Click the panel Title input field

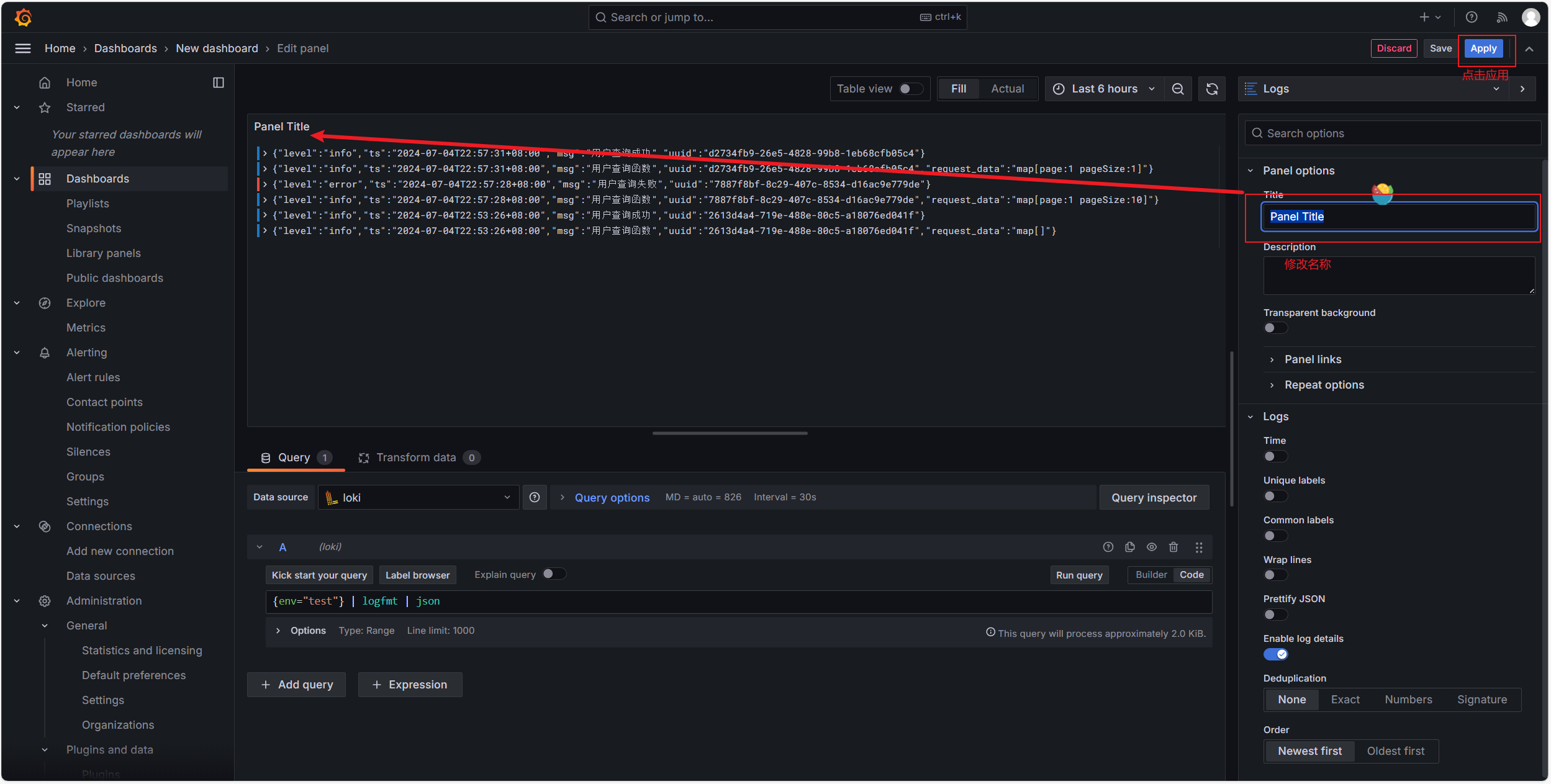(1399, 217)
